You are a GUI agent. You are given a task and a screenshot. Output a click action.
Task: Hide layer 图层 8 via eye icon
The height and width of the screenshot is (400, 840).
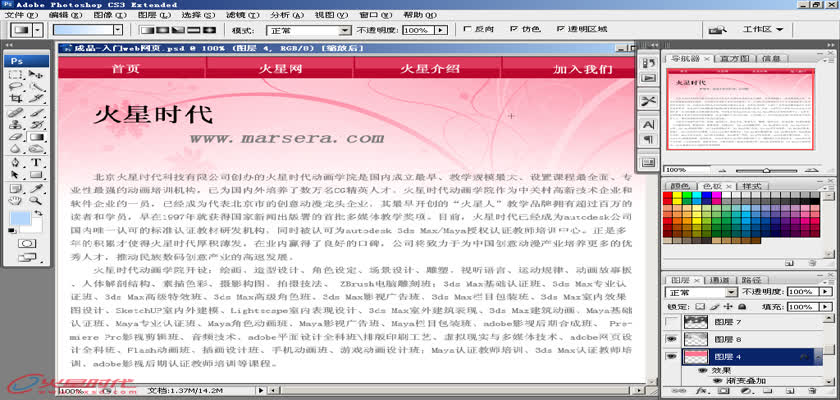point(672,340)
